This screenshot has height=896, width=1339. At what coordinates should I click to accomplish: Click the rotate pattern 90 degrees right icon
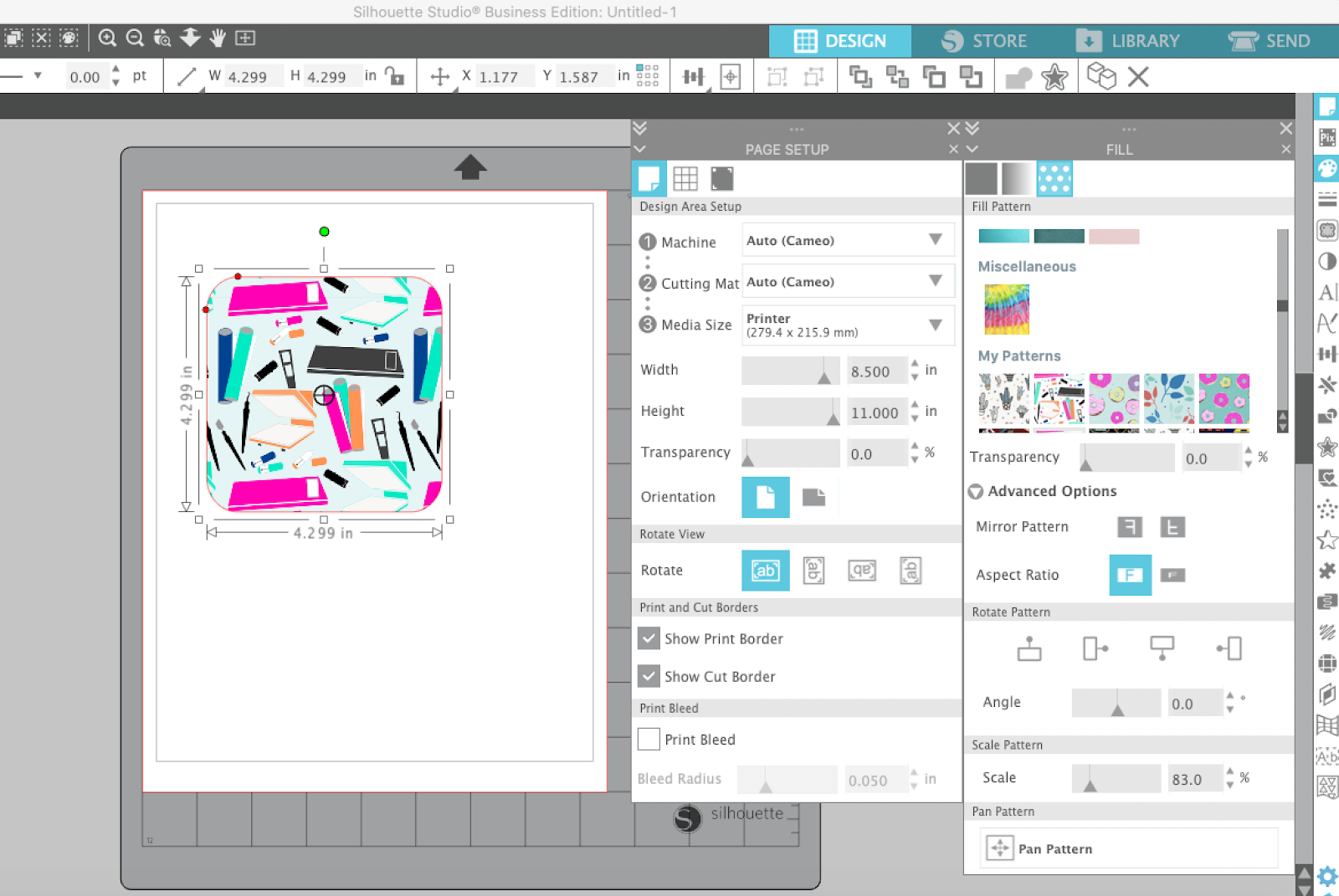coord(1095,648)
